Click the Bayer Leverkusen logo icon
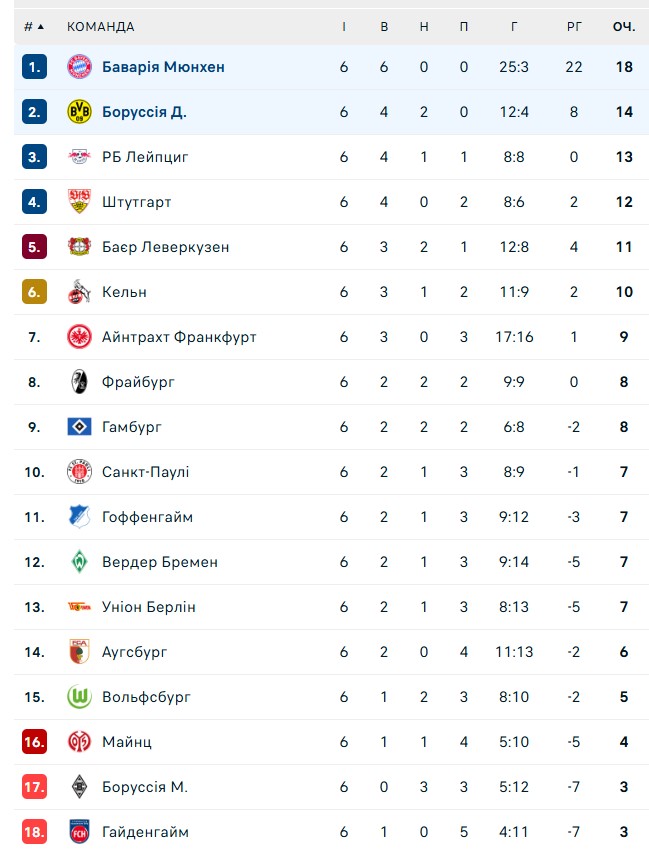This screenshot has height=852, width=649. [79, 247]
